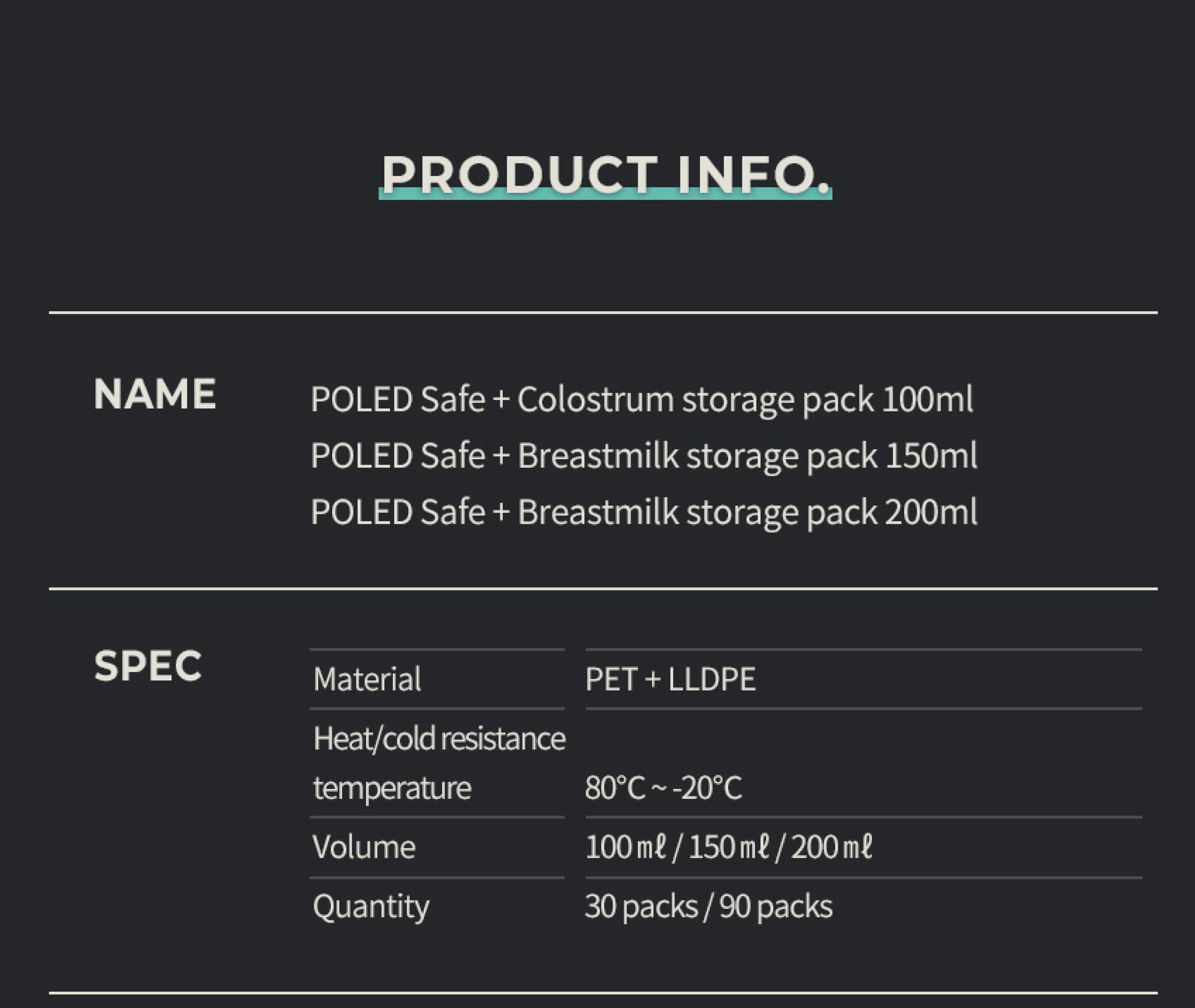Click the Heat/cold resistance label
Viewport: 1195px width, 1008px height.
click(x=439, y=739)
